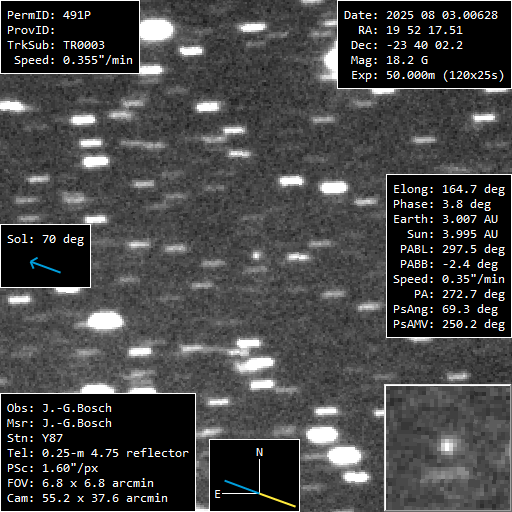Screen dimensions: 512x512
Task: Click the Exp 50.000m exposure line
Action: pos(428,75)
